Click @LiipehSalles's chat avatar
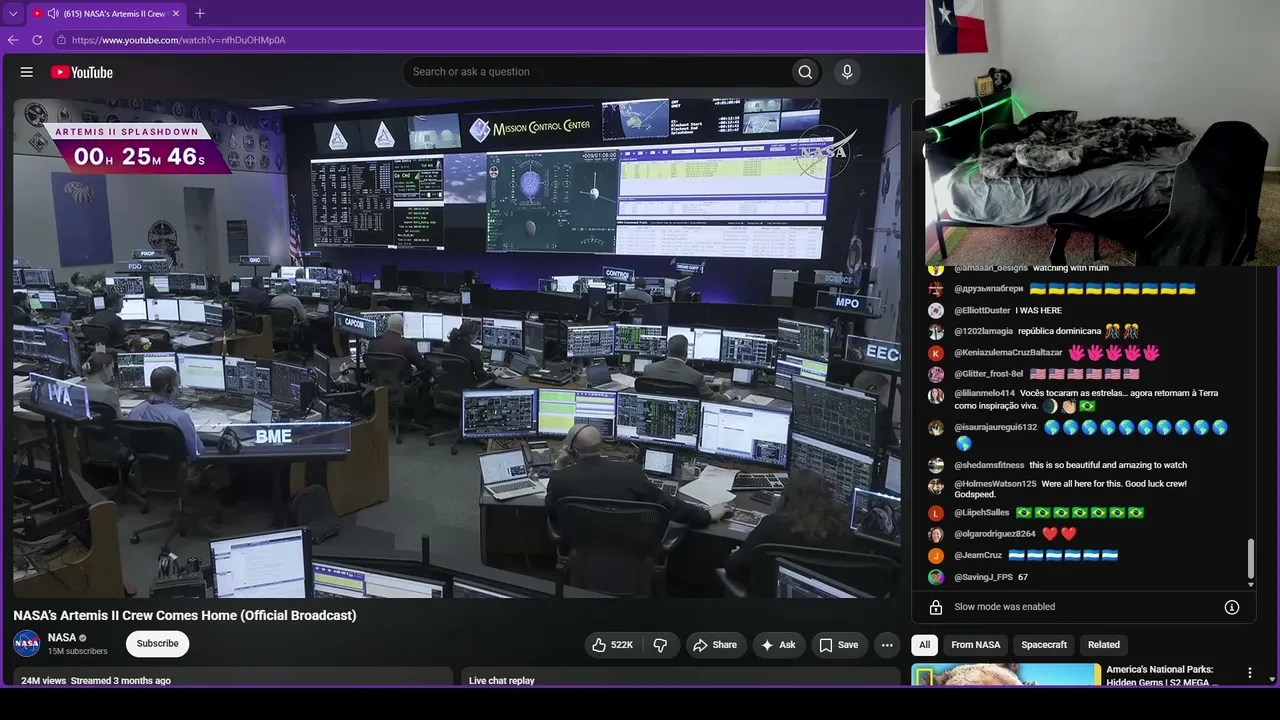The height and width of the screenshot is (720, 1280). tap(936, 513)
